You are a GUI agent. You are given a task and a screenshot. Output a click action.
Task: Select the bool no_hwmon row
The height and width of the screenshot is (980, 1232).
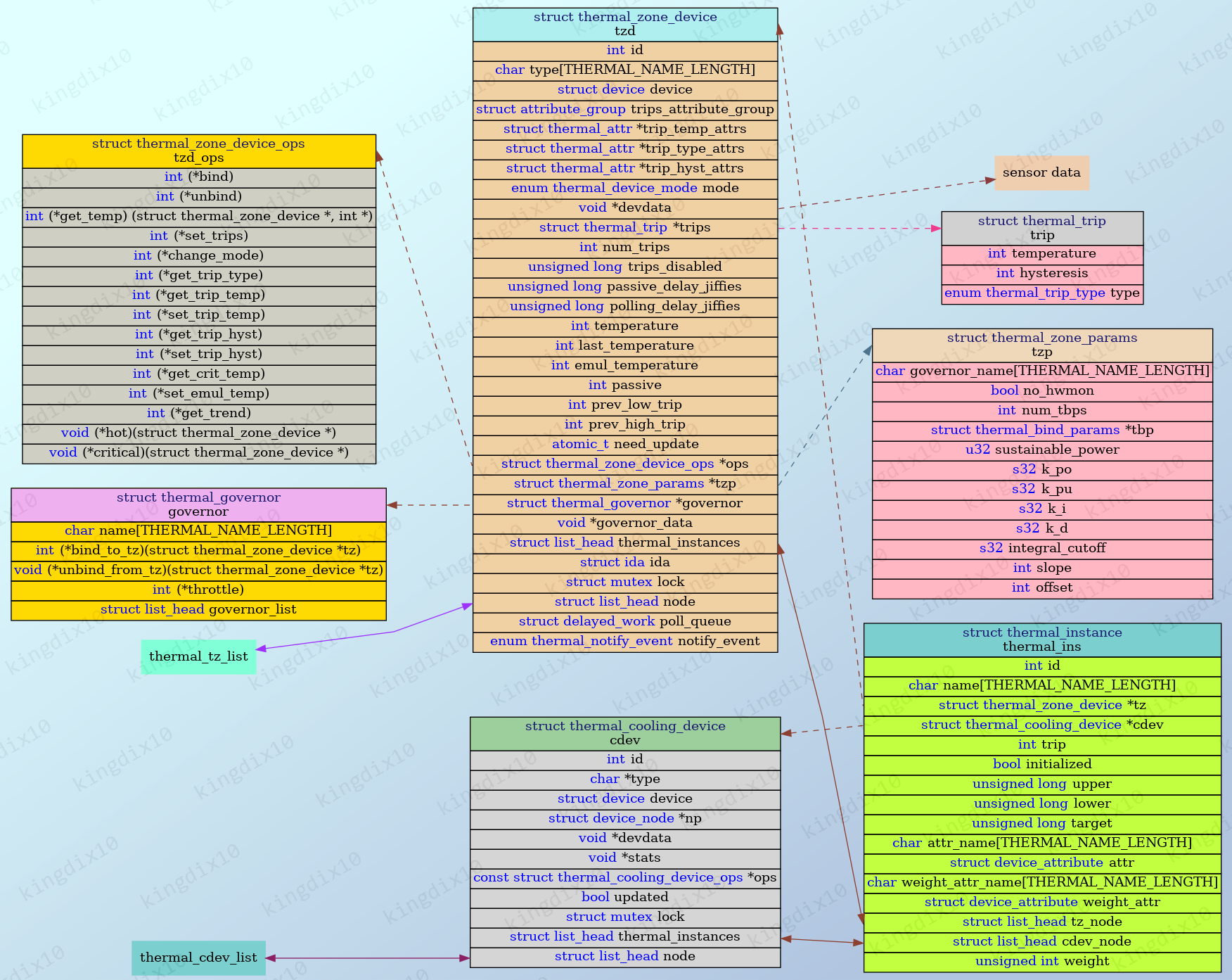pyautogui.click(x=1042, y=390)
